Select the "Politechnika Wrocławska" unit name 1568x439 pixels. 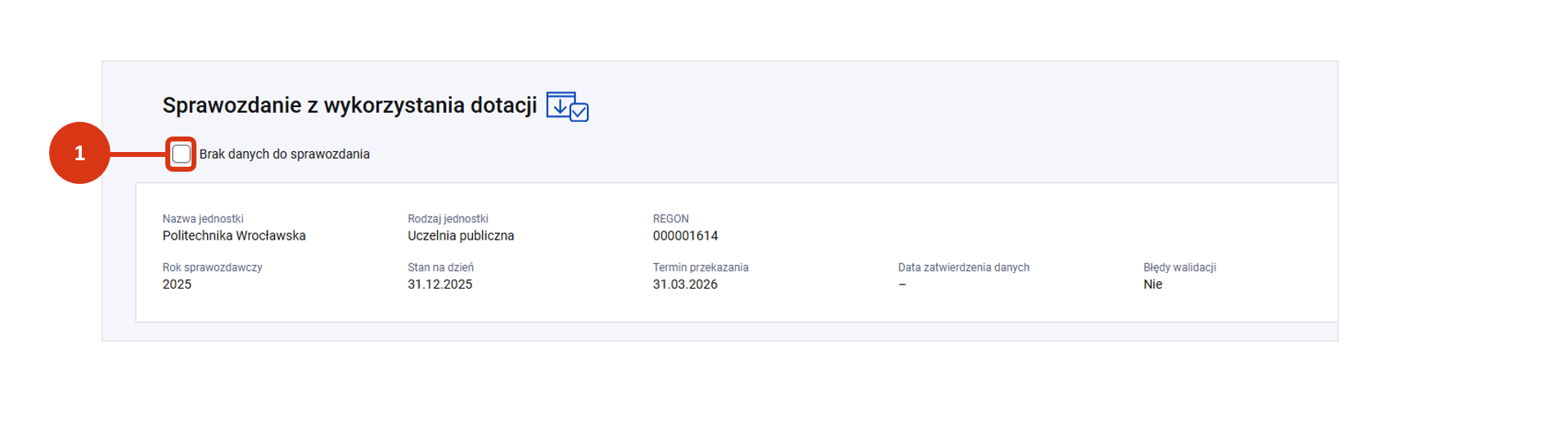click(x=234, y=235)
